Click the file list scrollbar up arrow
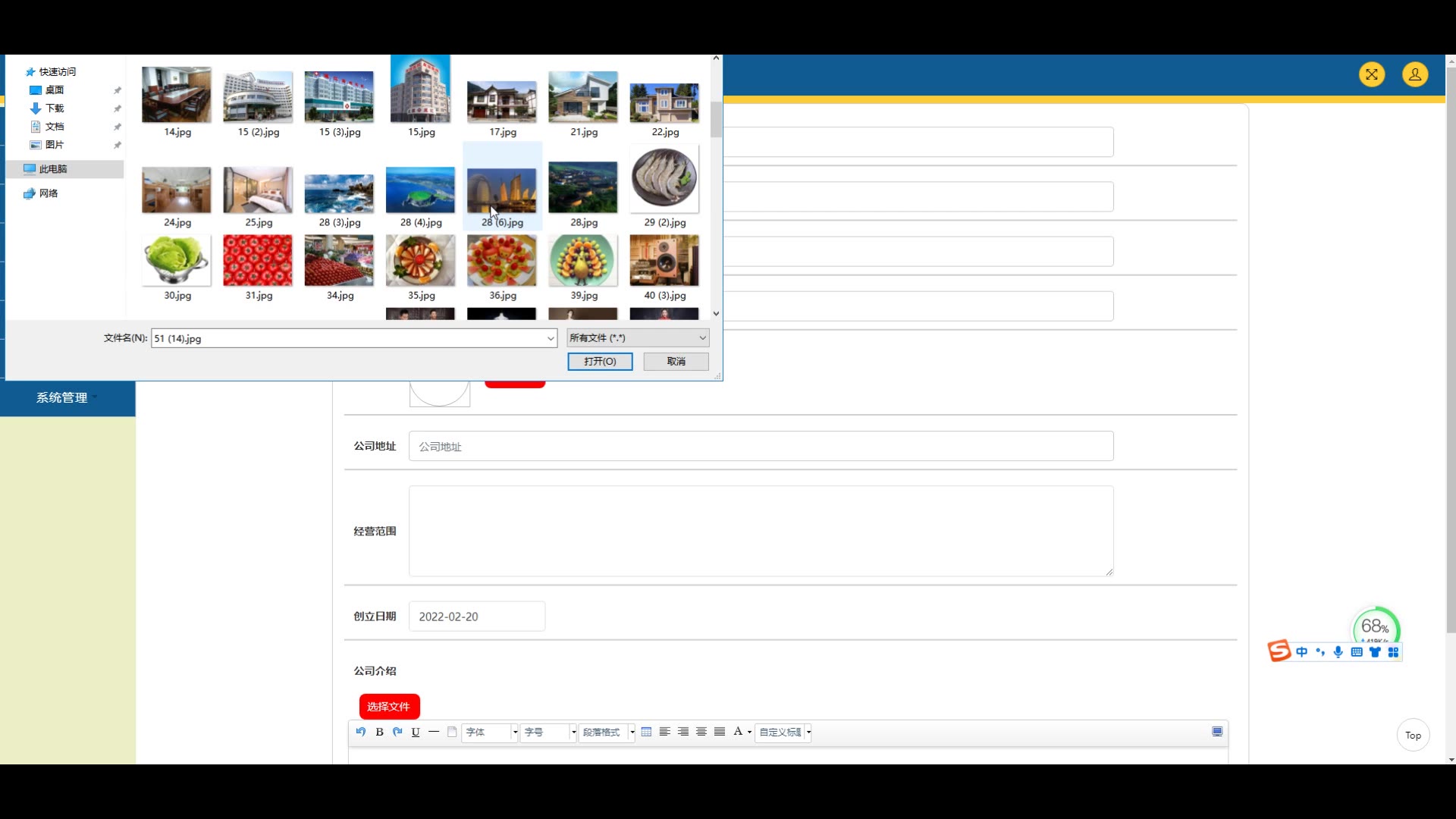The width and height of the screenshot is (1456, 819). [716, 58]
